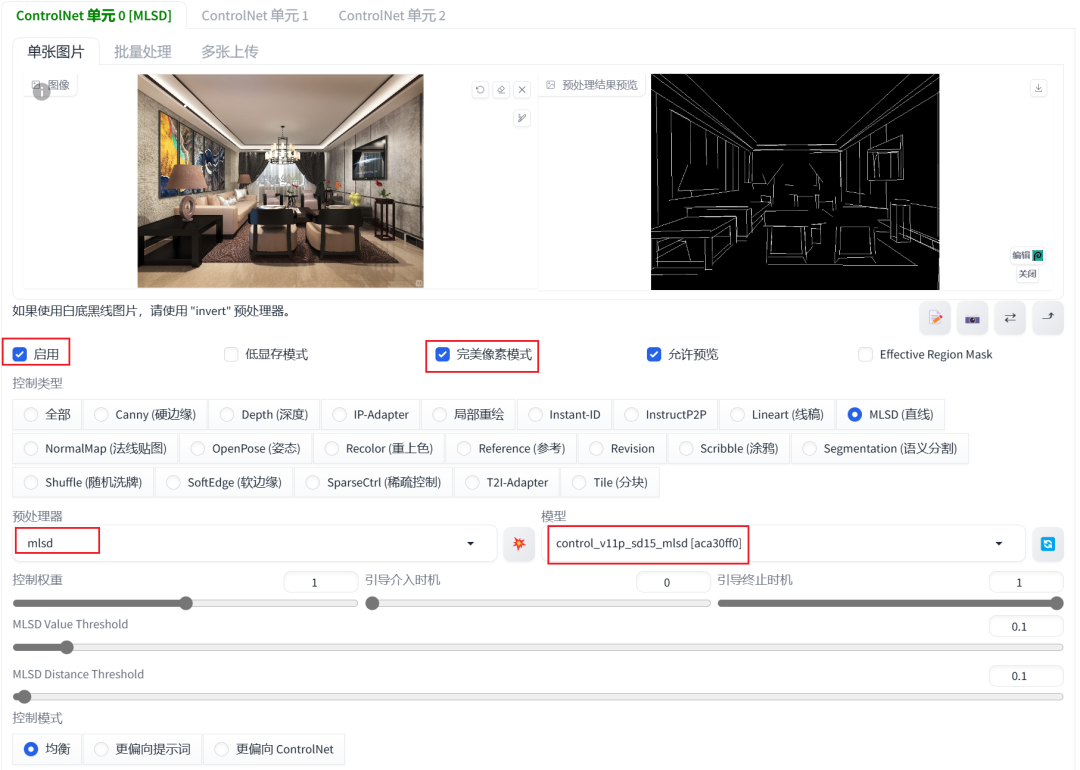Download the preprocessor preview result
Screen dimensions: 1080x770
pos(1039,88)
